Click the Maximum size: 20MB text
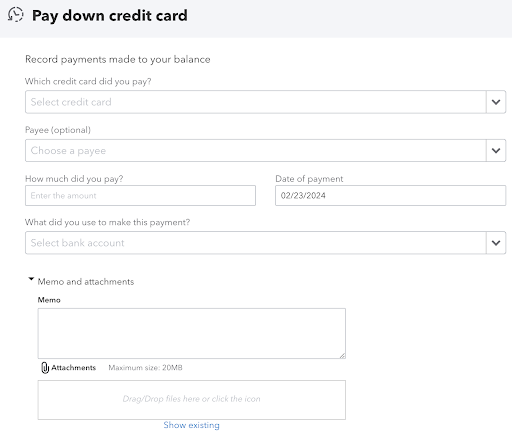Screen dimensions: 512x437 pos(145,368)
